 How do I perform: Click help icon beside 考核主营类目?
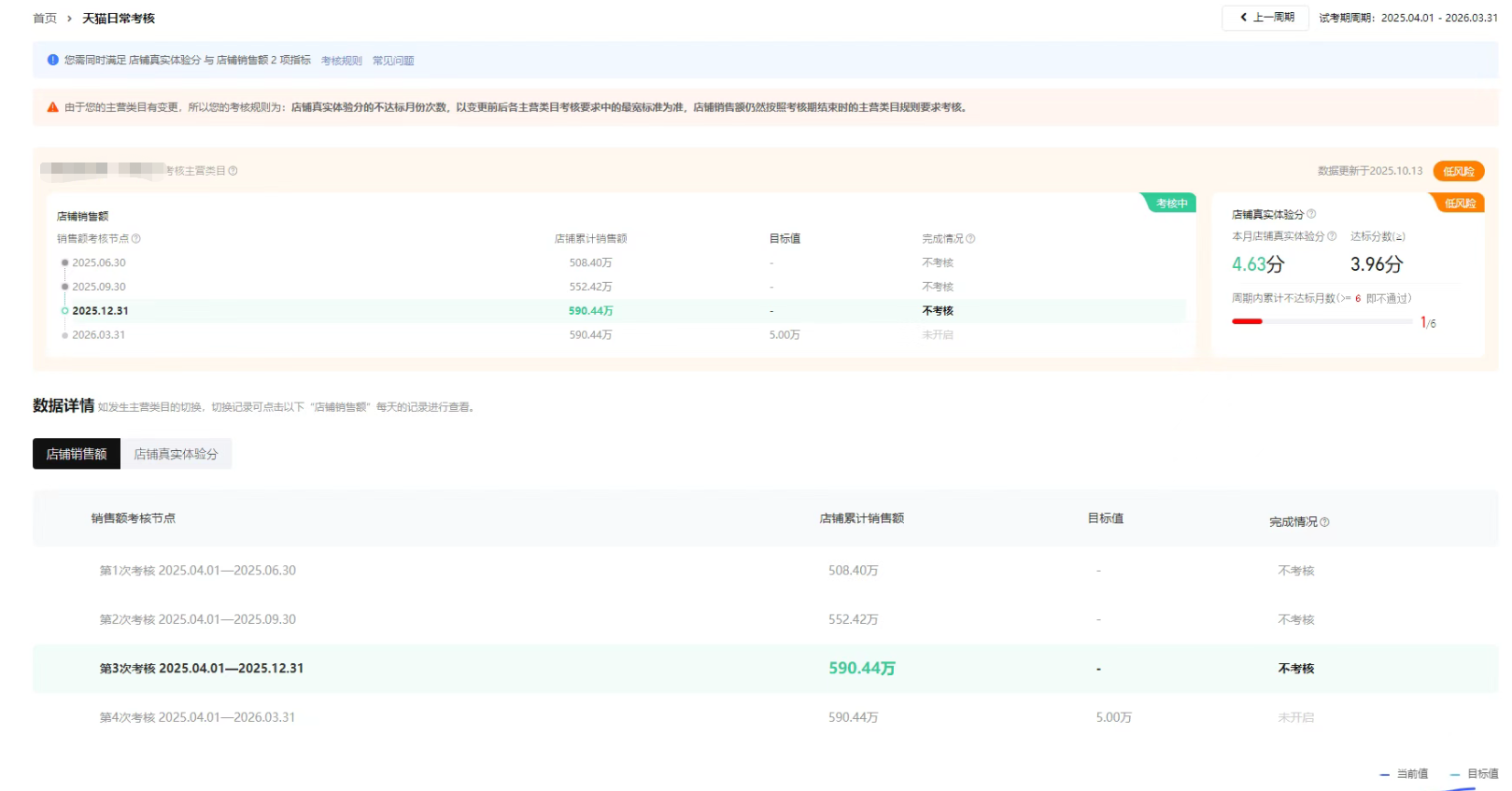point(233,171)
